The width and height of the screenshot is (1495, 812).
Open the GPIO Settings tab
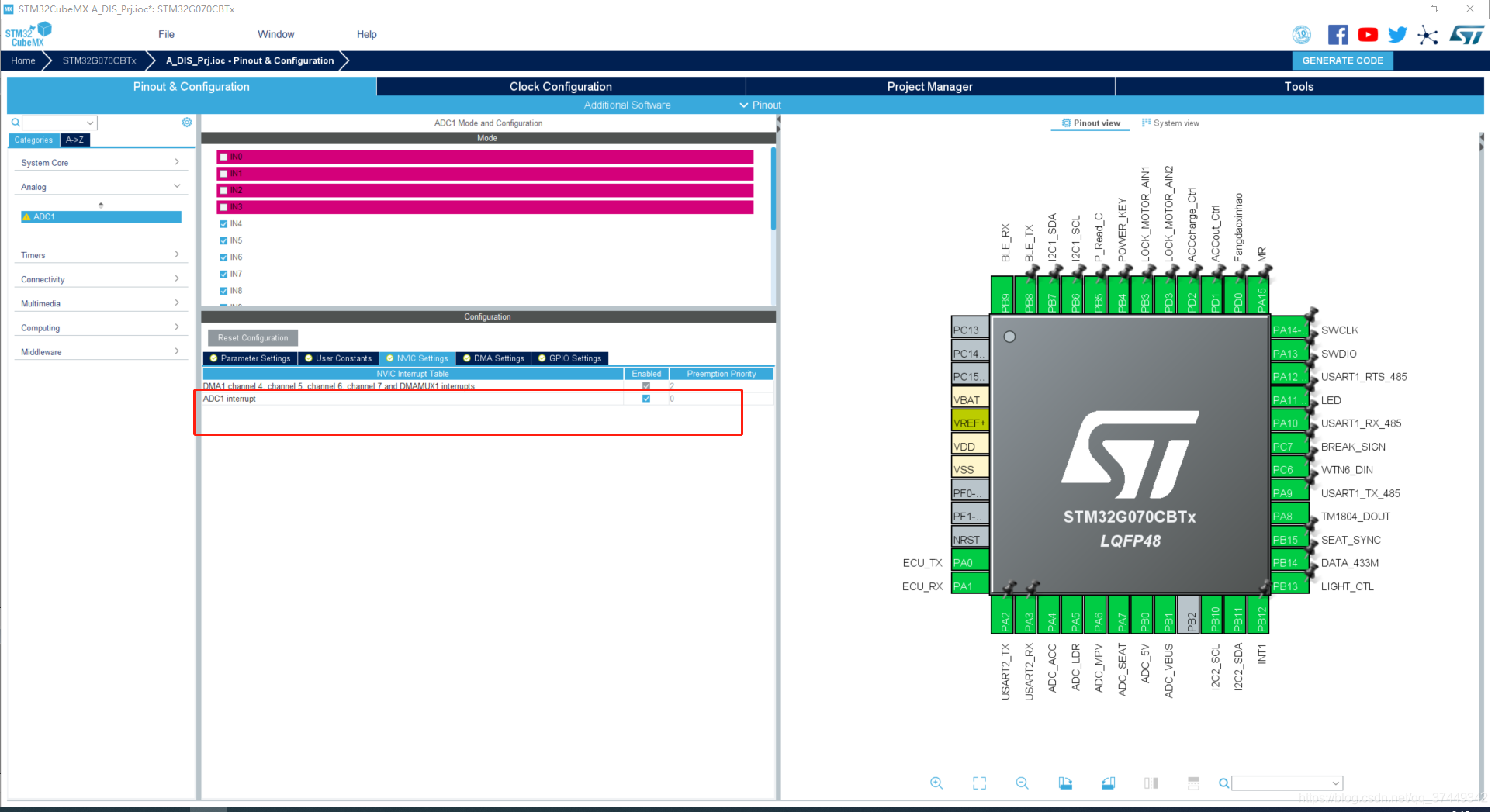pos(570,358)
